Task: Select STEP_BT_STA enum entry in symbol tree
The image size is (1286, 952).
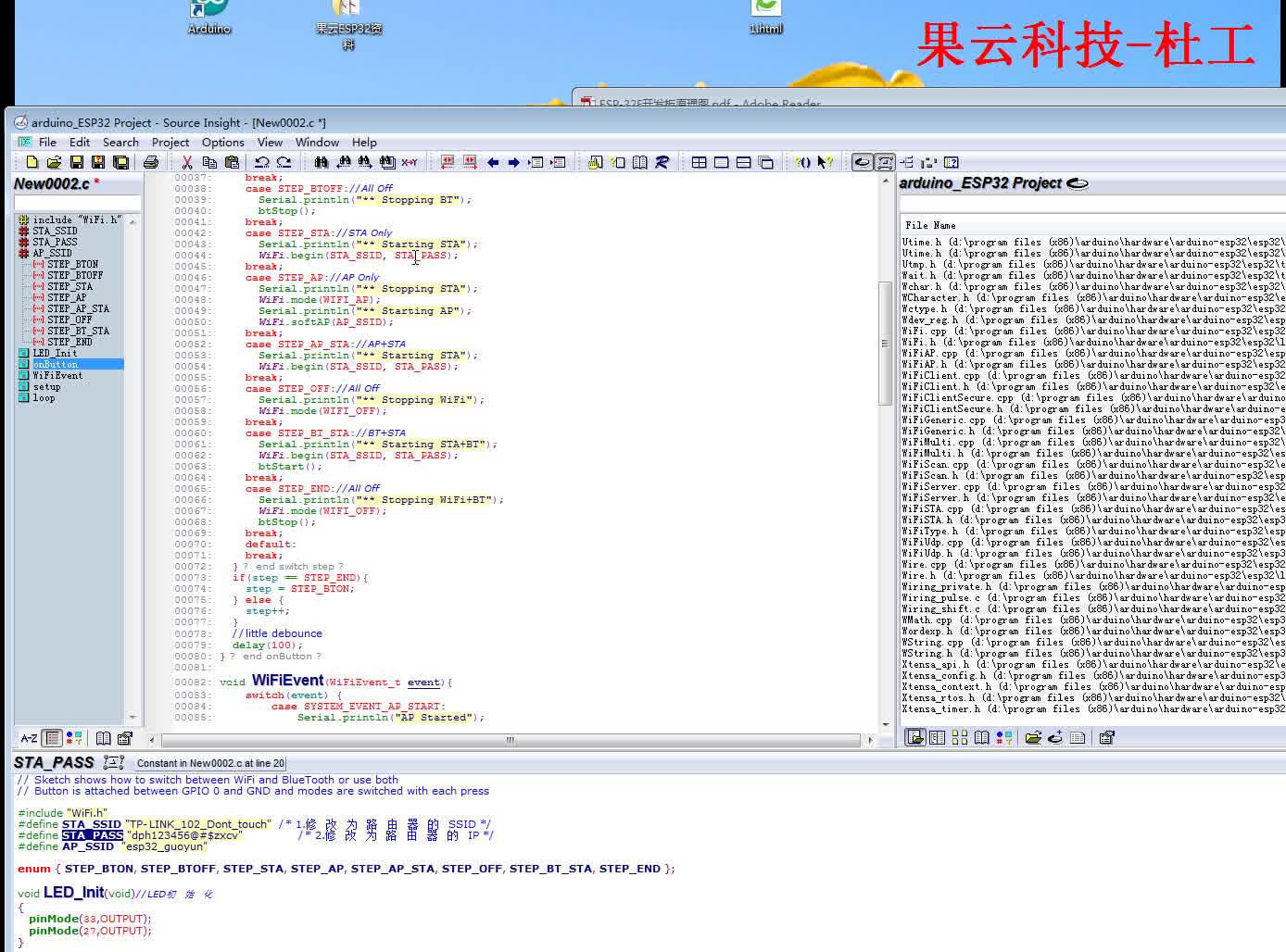Action: point(78,331)
